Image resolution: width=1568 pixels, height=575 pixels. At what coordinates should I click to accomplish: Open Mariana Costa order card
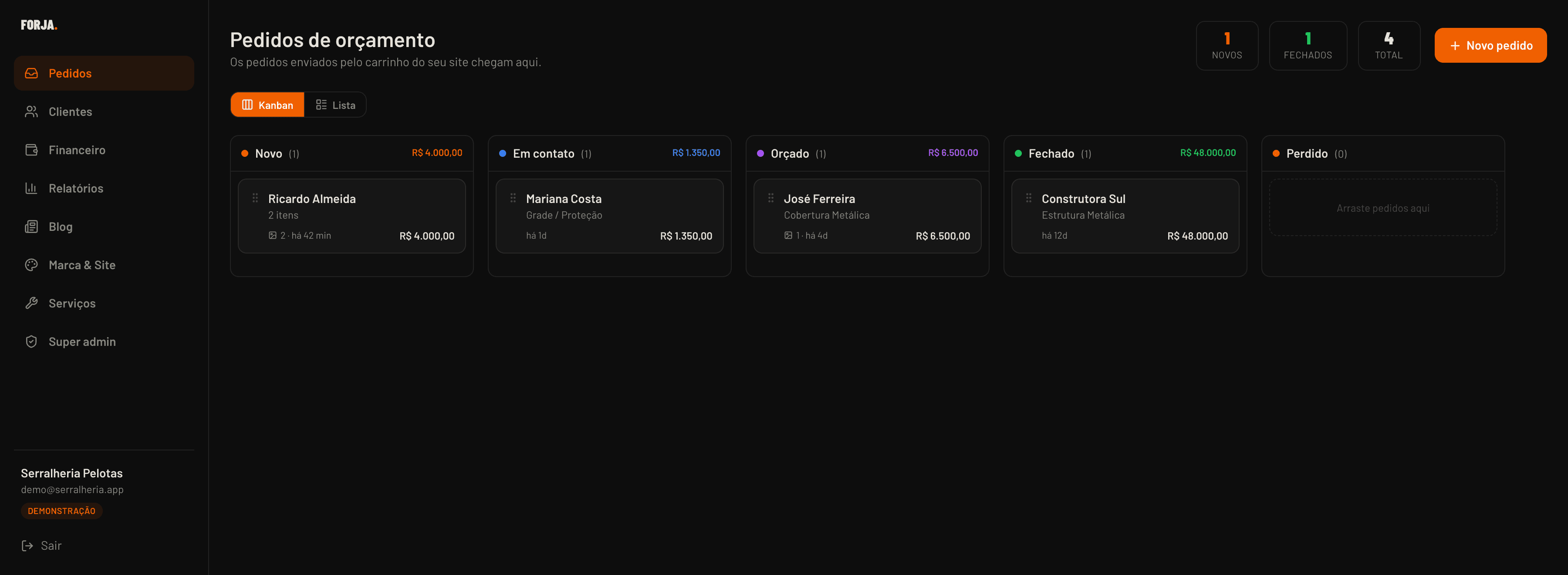(609, 216)
